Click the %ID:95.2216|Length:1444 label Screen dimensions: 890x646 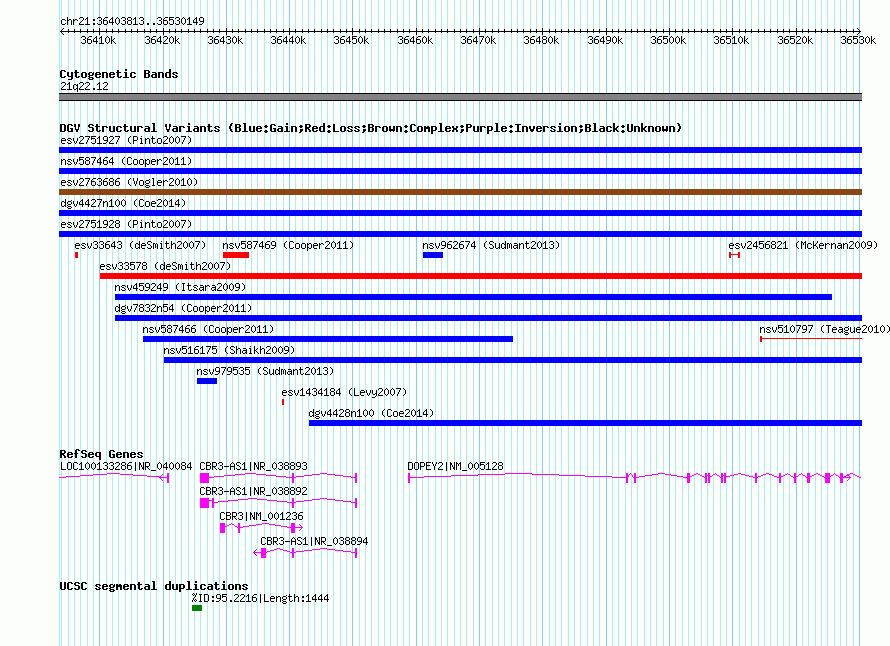pyautogui.click(x=261, y=598)
